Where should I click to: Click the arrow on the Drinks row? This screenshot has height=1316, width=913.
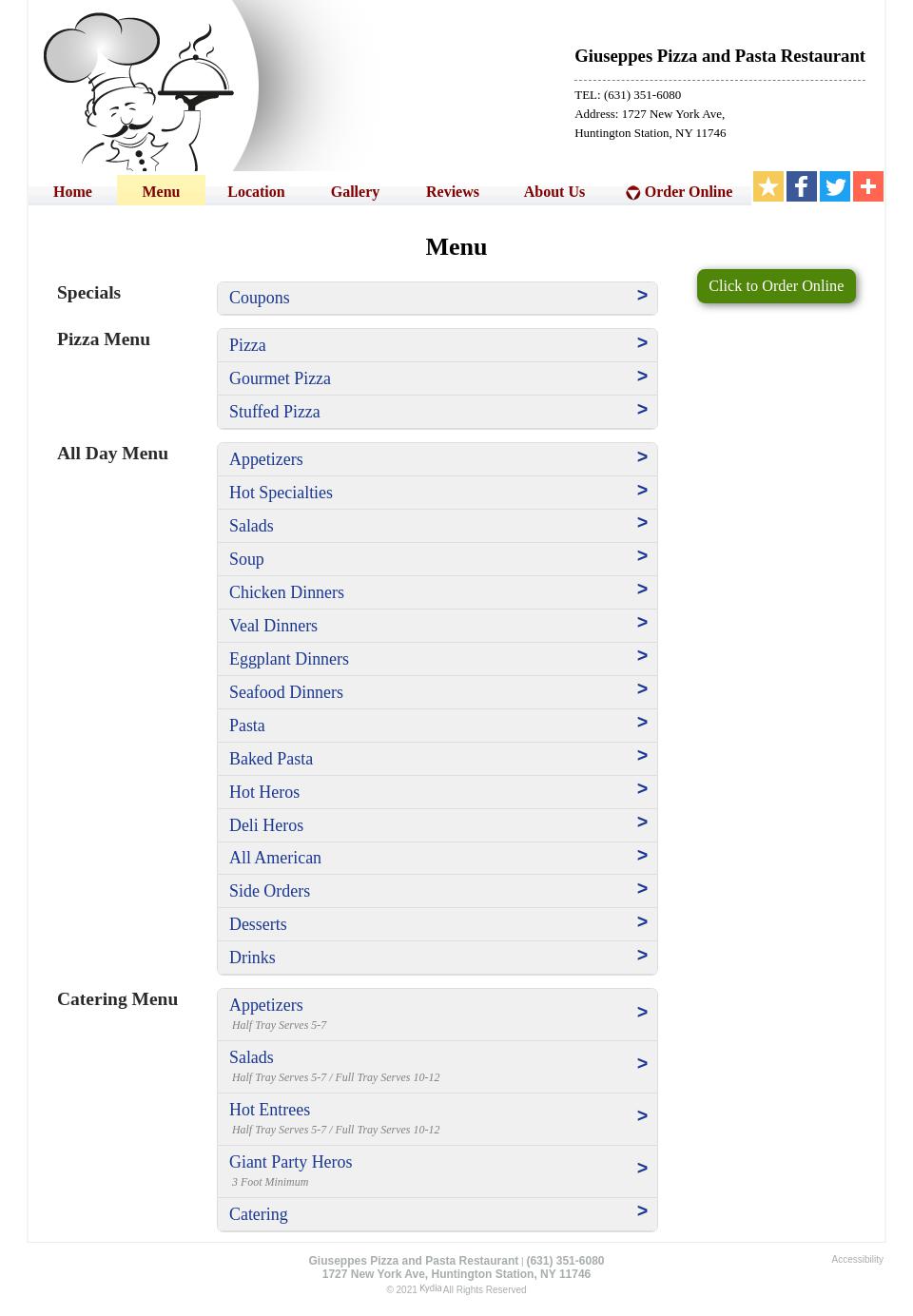pos(642,956)
